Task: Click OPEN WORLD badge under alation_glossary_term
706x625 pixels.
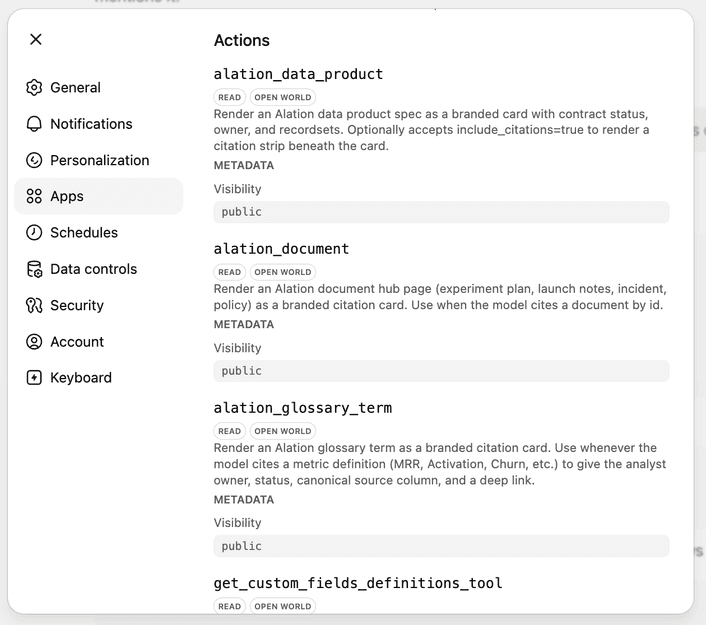Action: [283, 431]
